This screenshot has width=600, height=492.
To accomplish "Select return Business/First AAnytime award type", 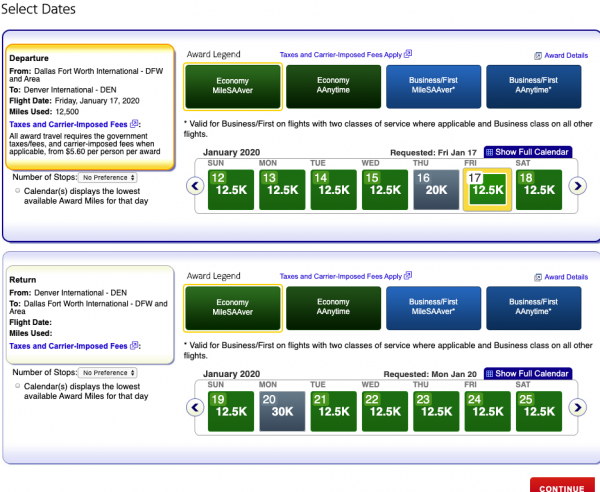I will coord(534,307).
